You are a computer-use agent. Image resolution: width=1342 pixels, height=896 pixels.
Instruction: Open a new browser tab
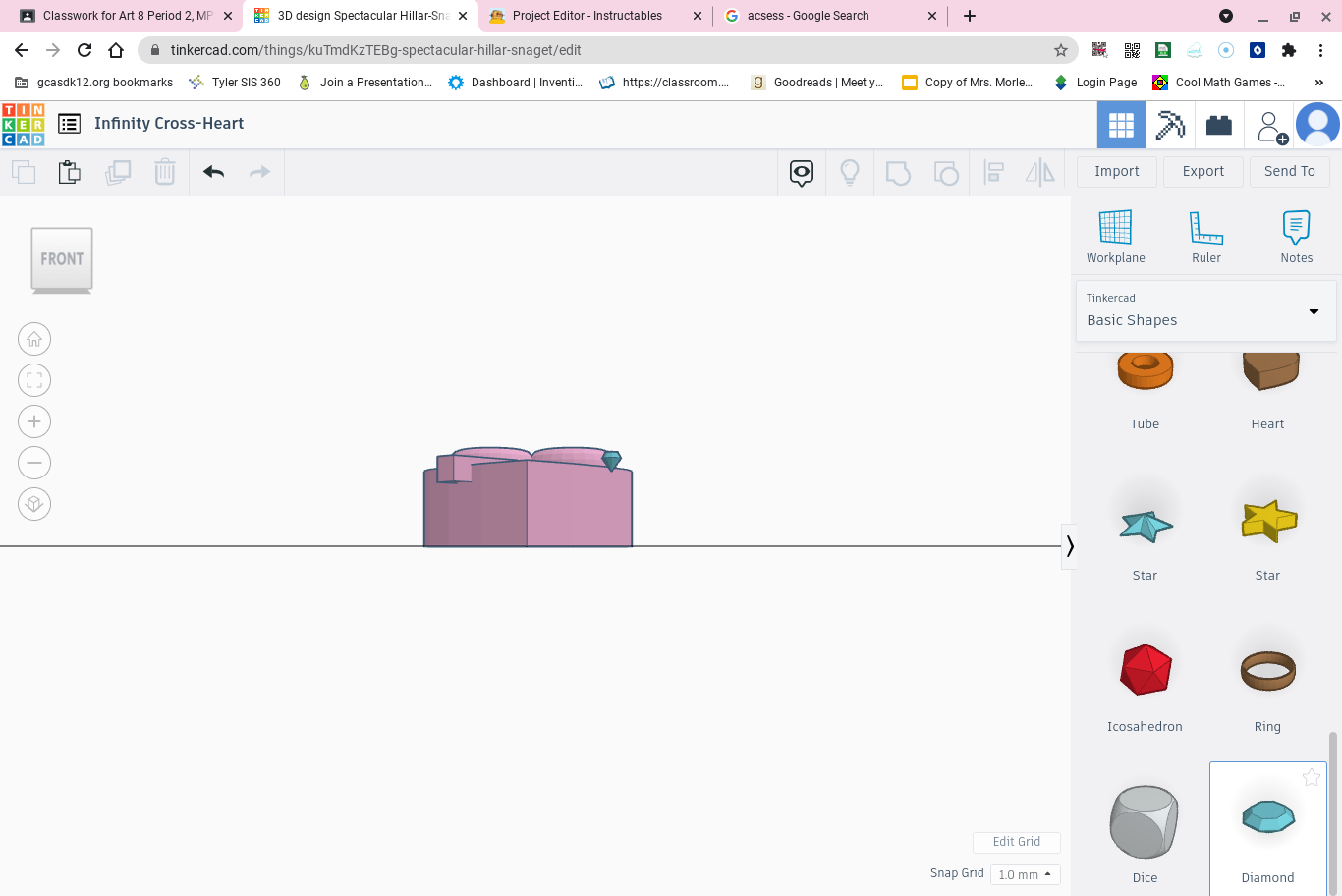[970, 16]
